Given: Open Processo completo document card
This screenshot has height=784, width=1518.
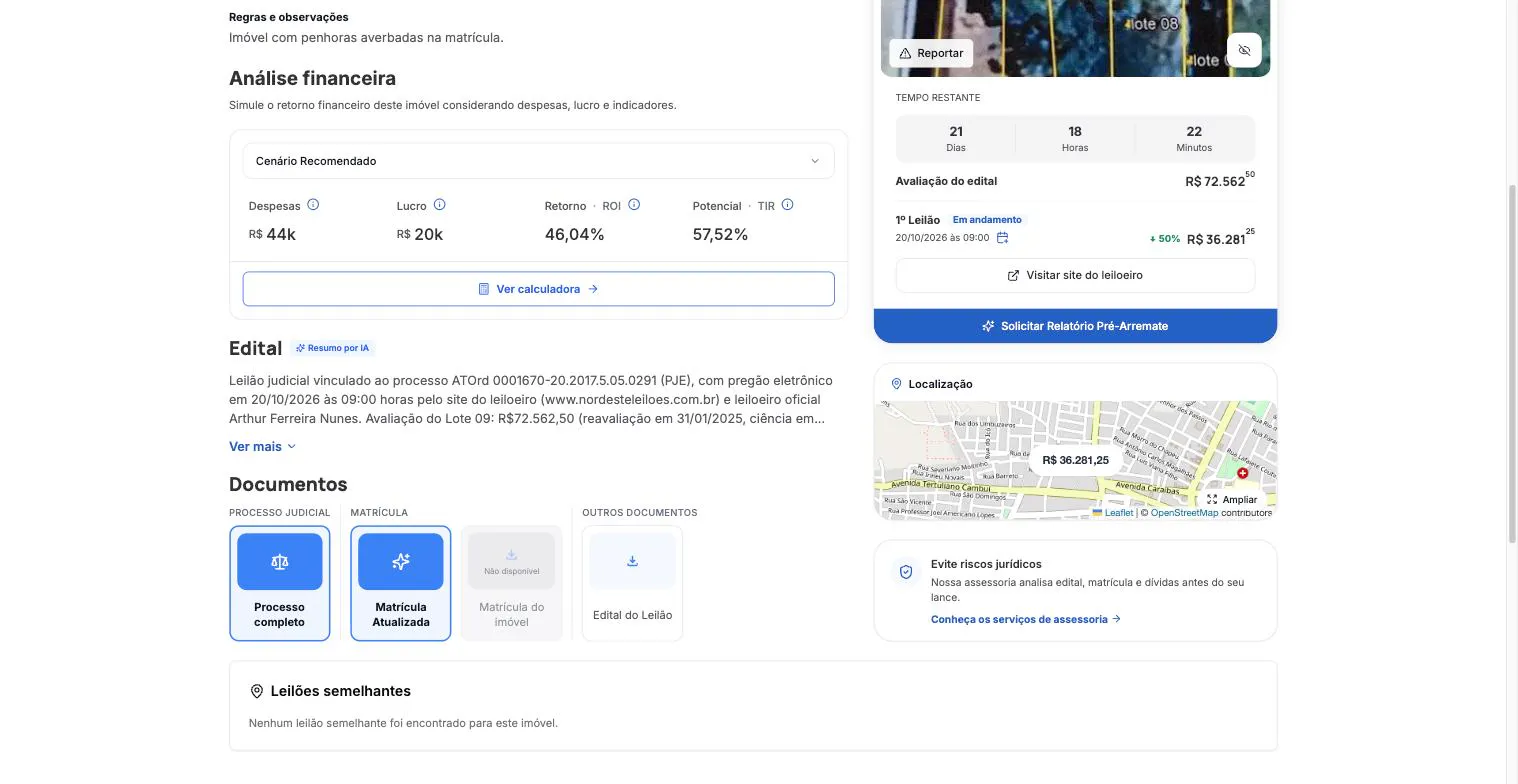Looking at the screenshot, I should [279, 583].
